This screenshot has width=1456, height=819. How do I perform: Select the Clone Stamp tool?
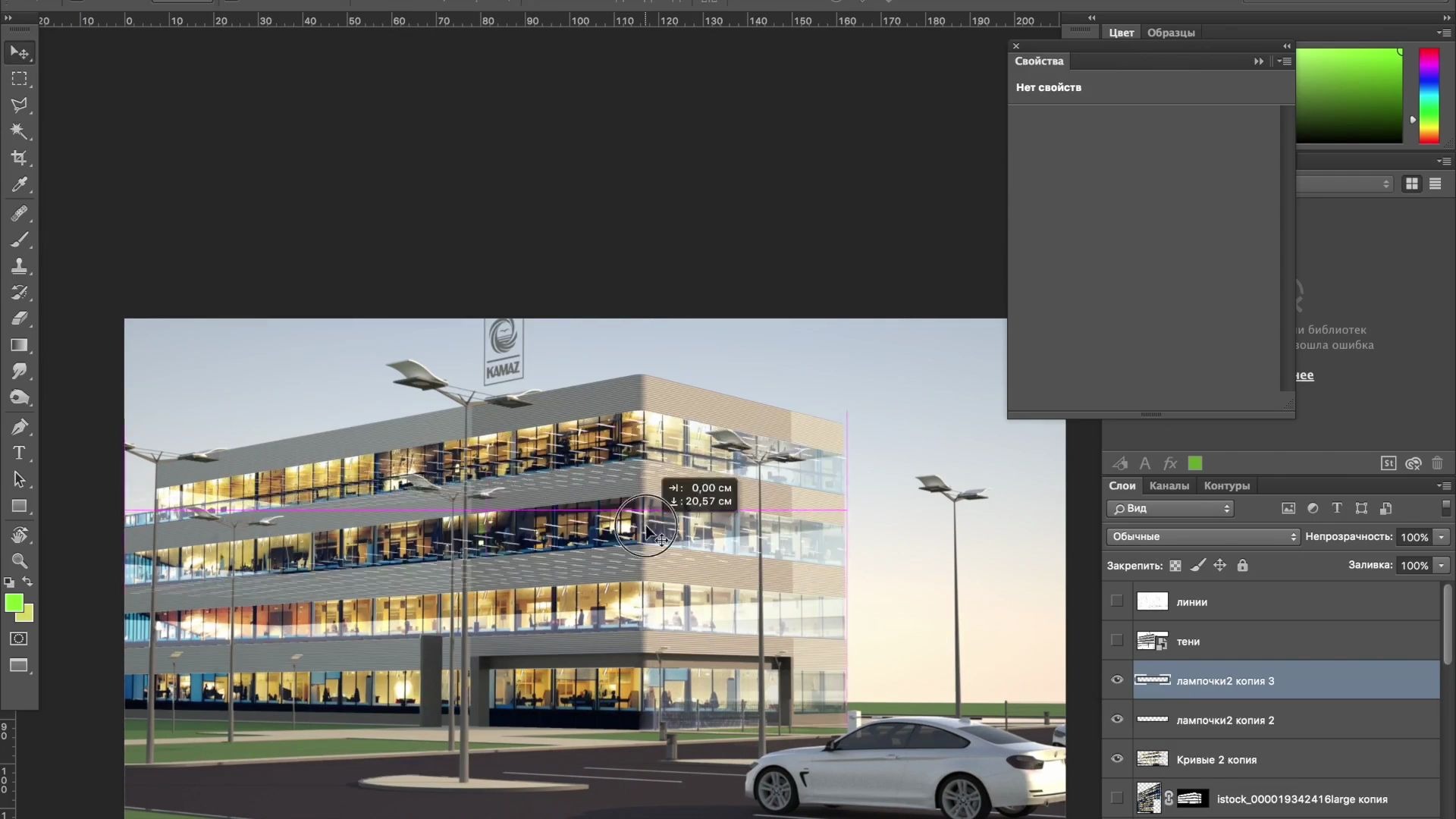[20, 266]
